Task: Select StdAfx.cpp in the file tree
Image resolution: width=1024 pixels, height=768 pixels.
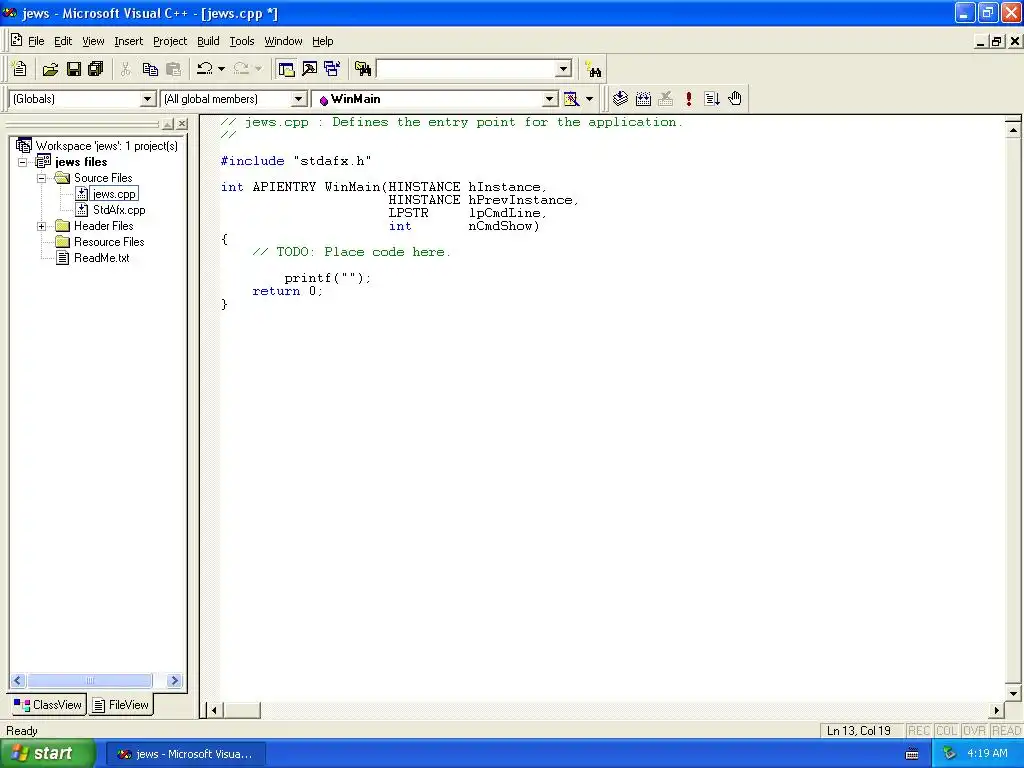Action: tap(119, 210)
